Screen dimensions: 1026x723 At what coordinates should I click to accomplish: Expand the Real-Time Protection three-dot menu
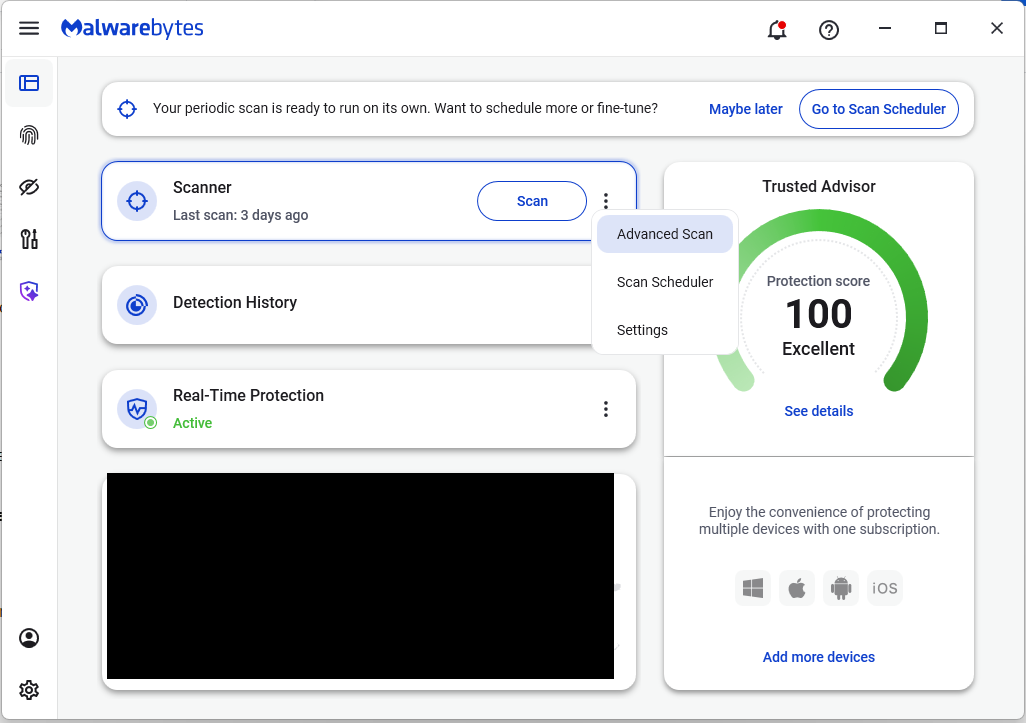[x=605, y=409]
